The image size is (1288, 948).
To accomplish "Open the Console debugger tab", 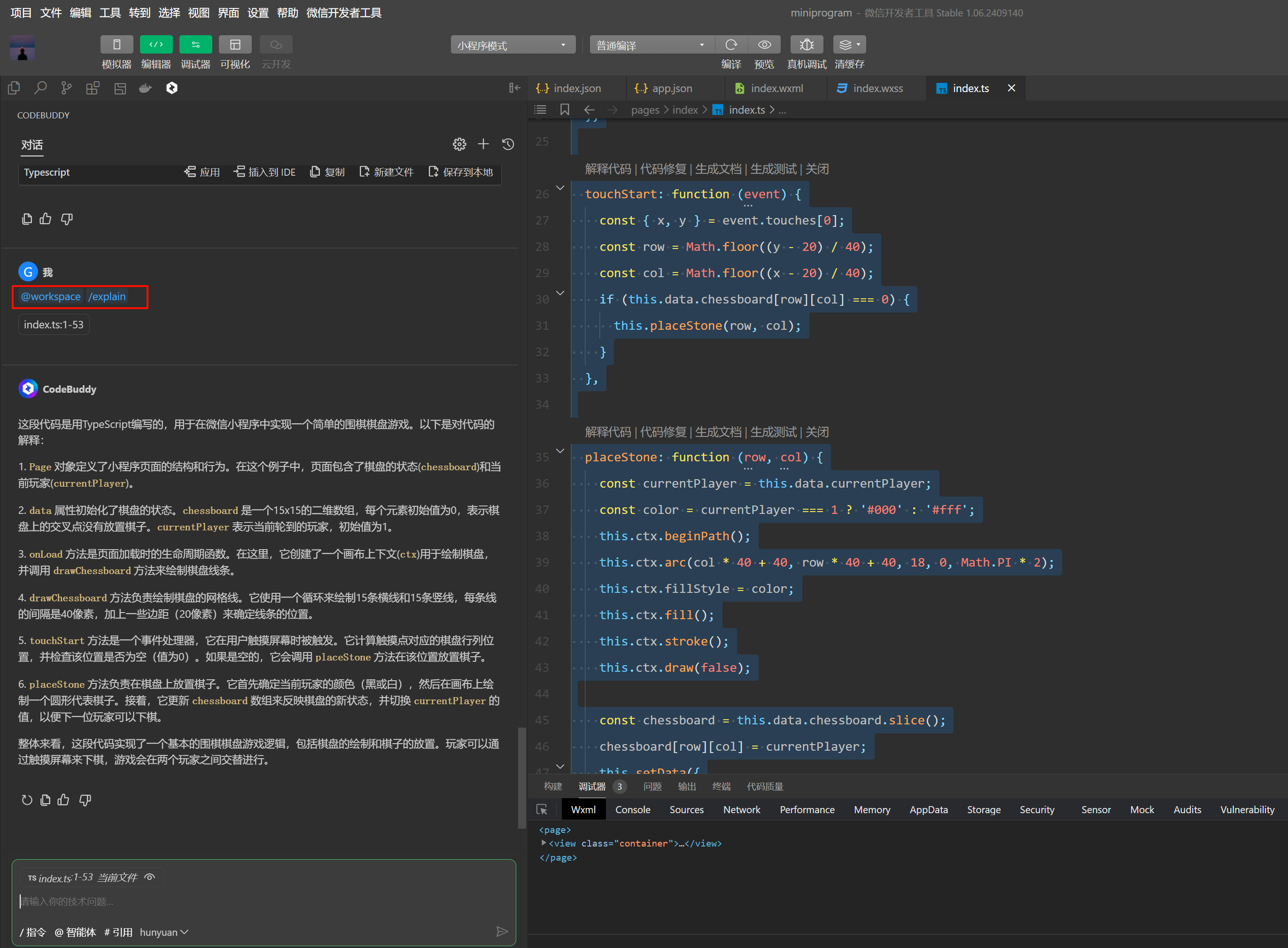I will click(632, 810).
